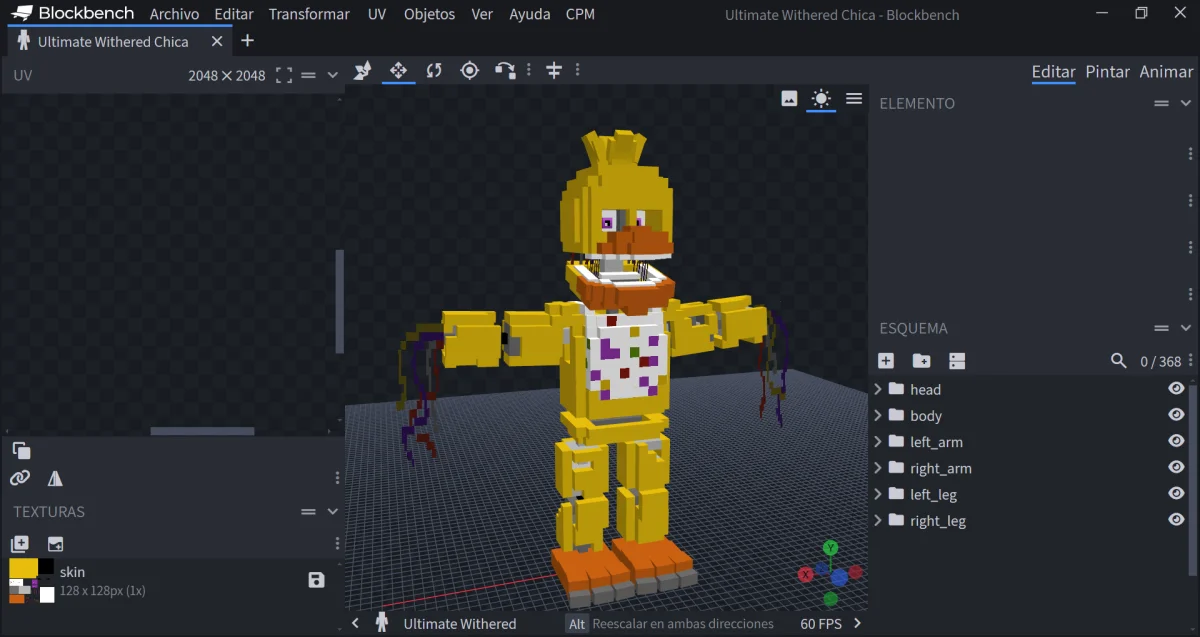The image size is (1200, 637).
Task: Expand the left_arm group
Action: pyautogui.click(x=878, y=441)
